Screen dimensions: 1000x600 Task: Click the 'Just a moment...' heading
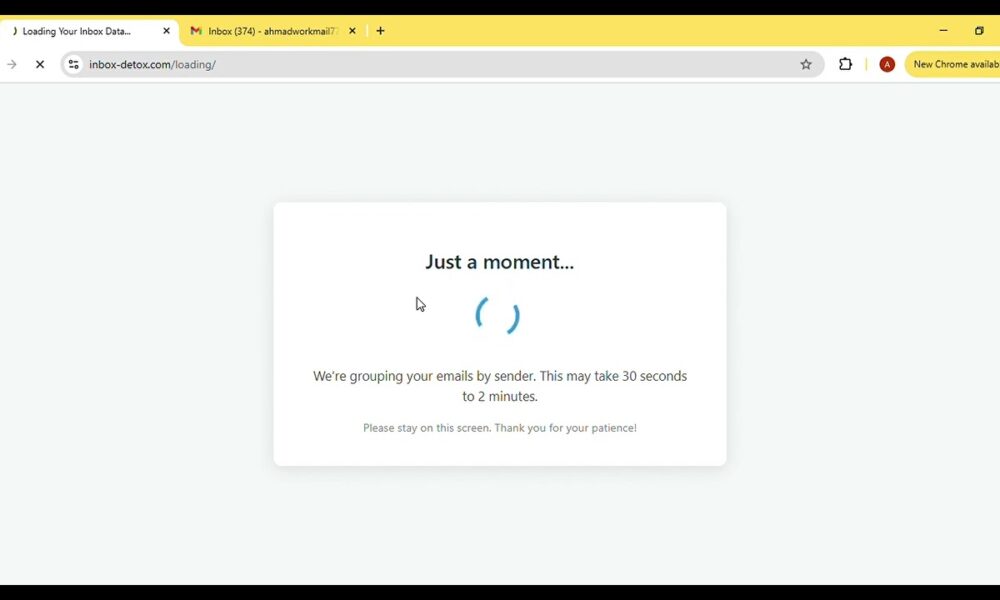[500, 262]
